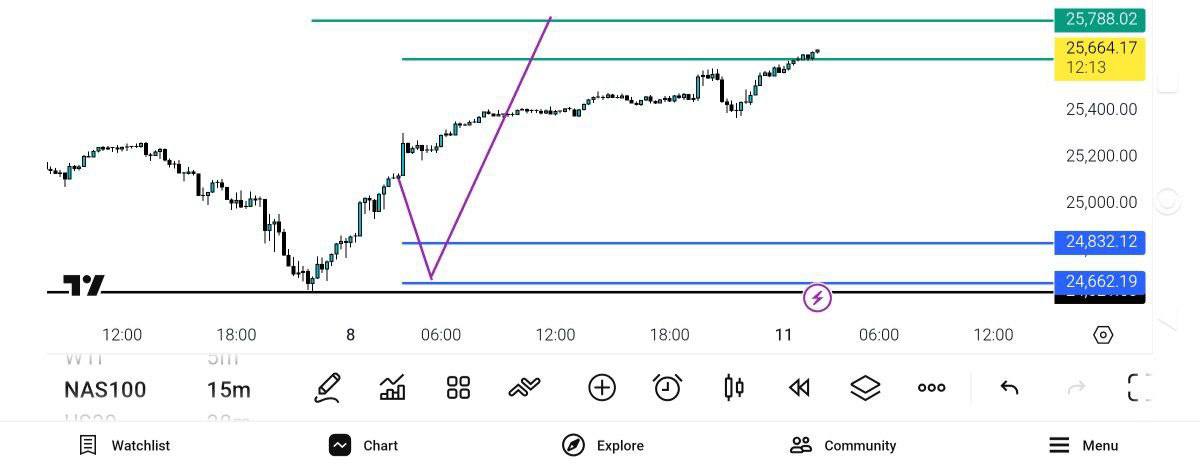
Task: Open the 15m timeframe selector
Action: [x=229, y=390]
